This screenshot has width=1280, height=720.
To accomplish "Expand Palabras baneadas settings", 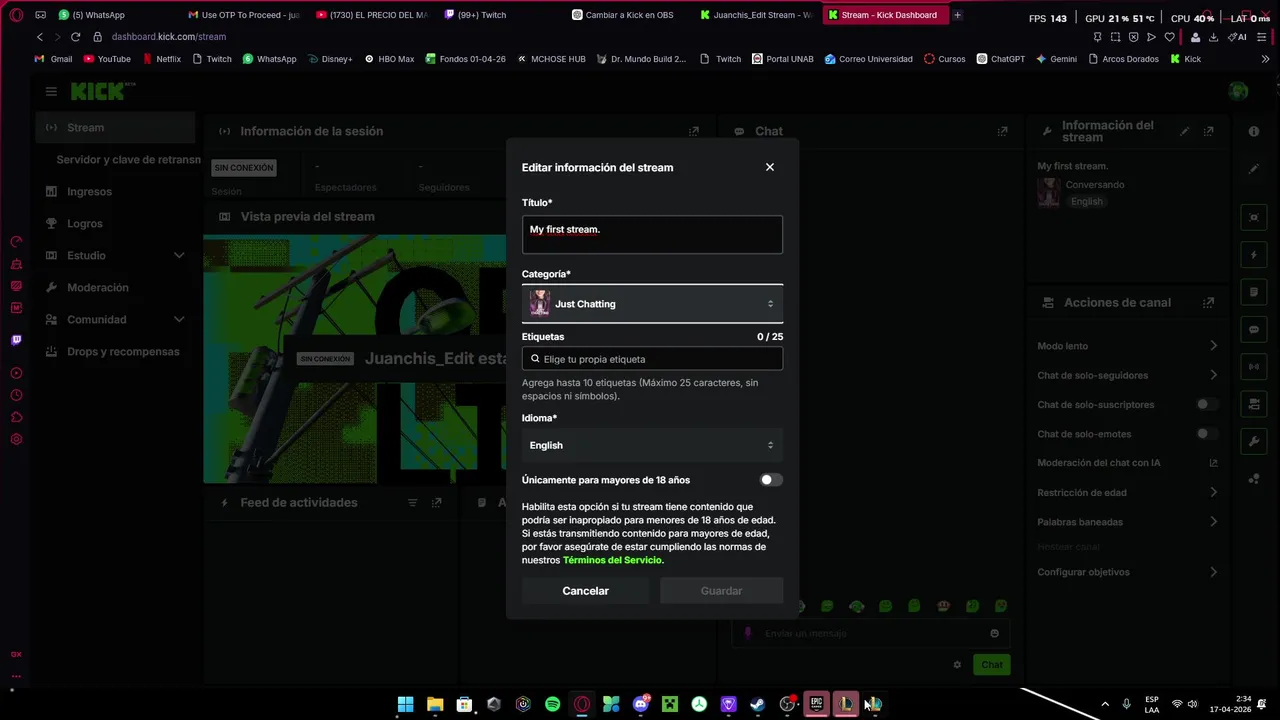I will click(1213, 522).
